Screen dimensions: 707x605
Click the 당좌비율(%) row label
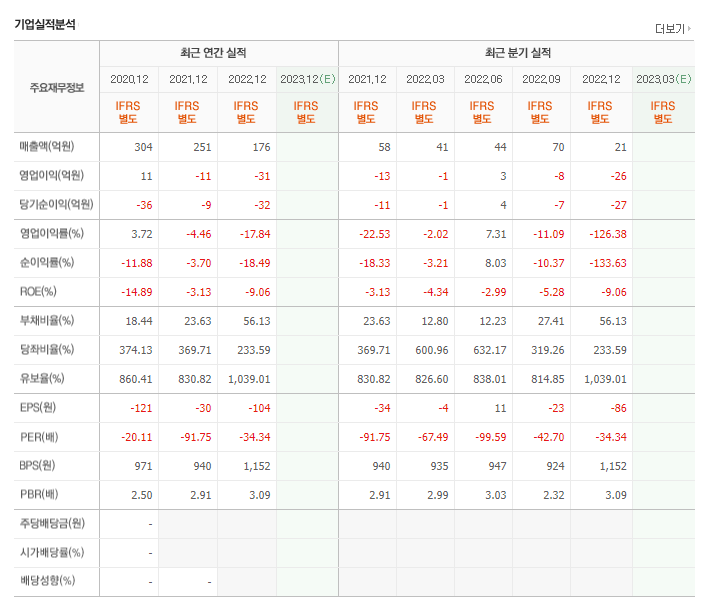[x=46, y=349]
